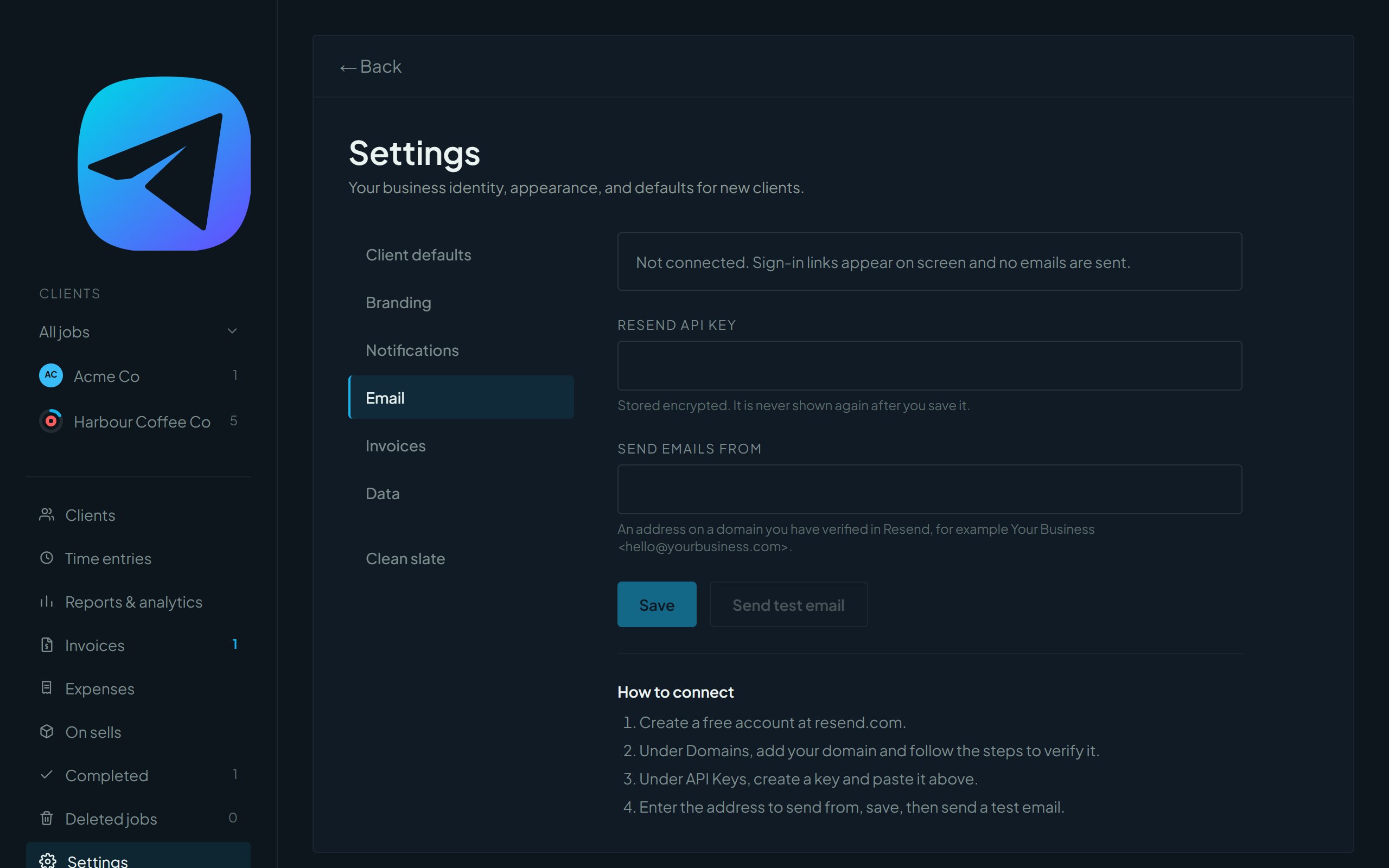Open the All jobs filter
The width and height of the screenshot is (1389, 868).
138,332
